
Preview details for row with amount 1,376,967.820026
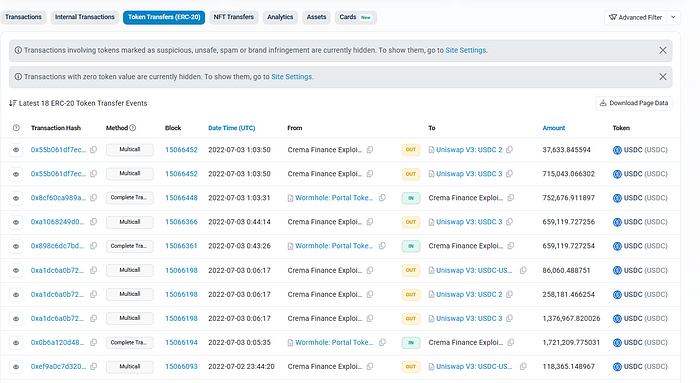coord(16,319)
